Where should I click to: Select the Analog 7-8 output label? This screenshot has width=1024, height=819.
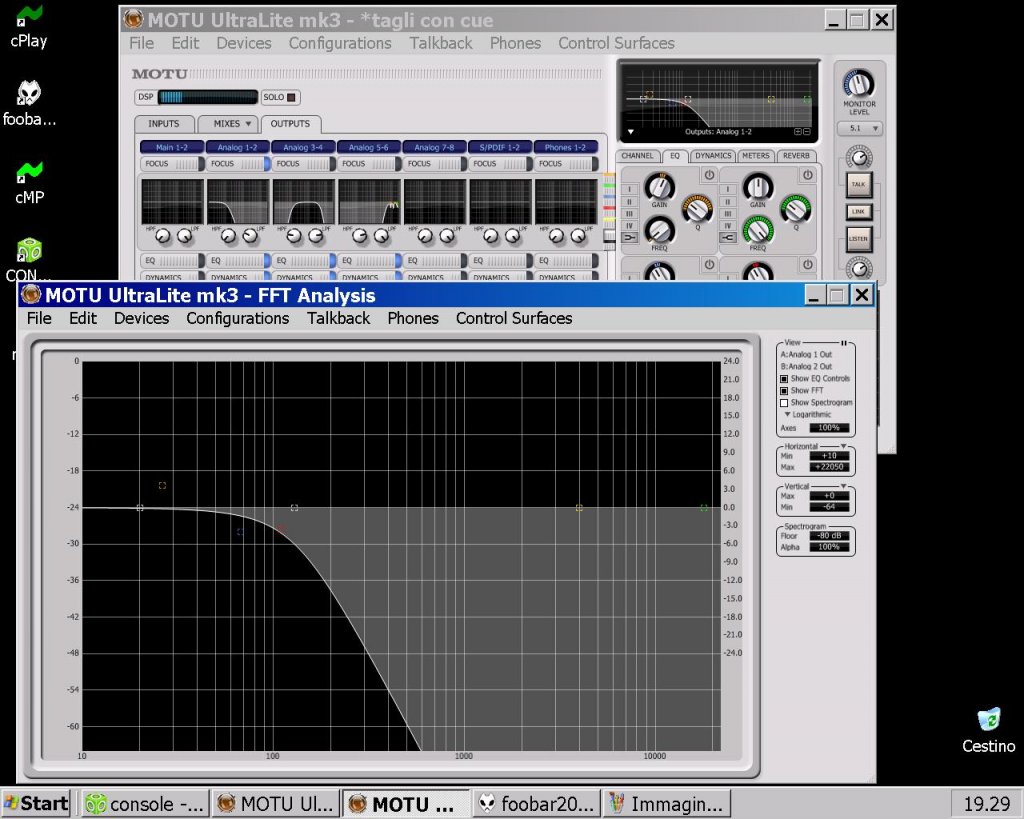click(x=435, y=148)
